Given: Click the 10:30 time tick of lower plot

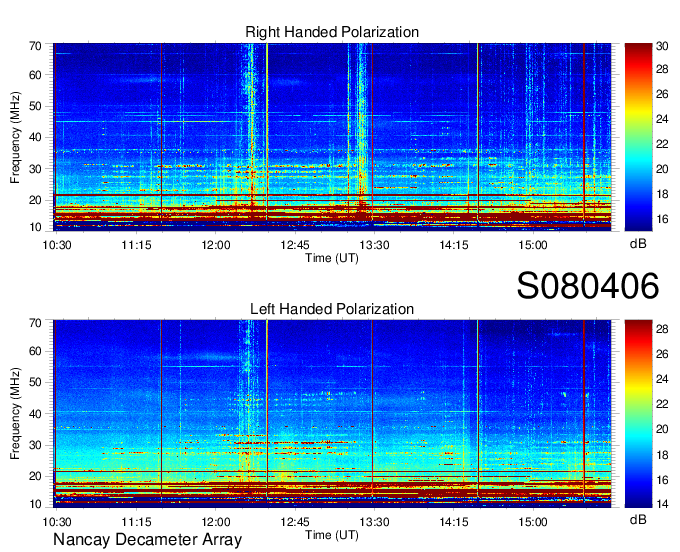Looking at the screenshot, I should (57, 522).
